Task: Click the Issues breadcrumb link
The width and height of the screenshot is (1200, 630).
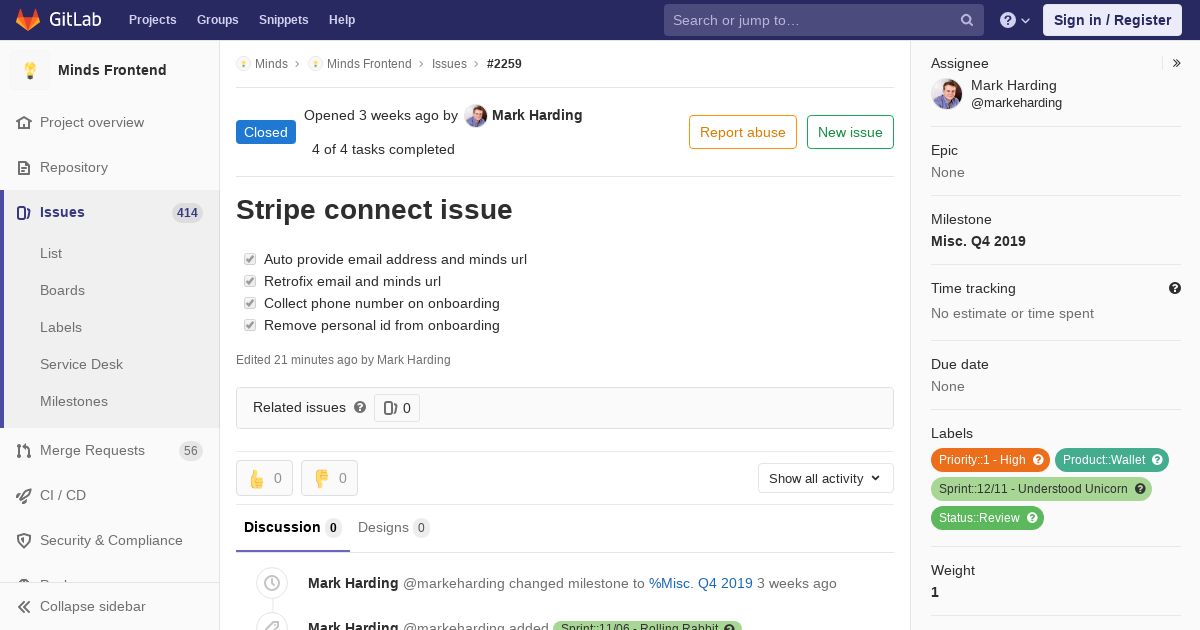Action: click(449, 64)
